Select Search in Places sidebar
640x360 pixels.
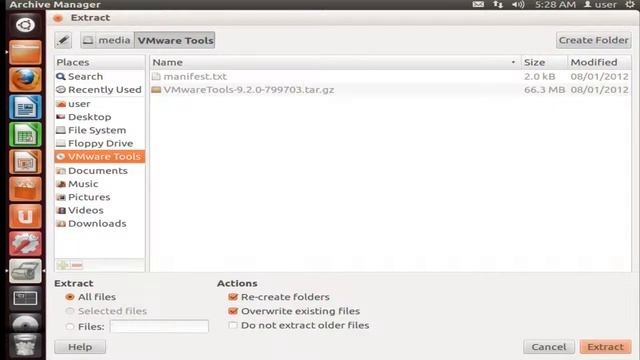pos(100,76)
